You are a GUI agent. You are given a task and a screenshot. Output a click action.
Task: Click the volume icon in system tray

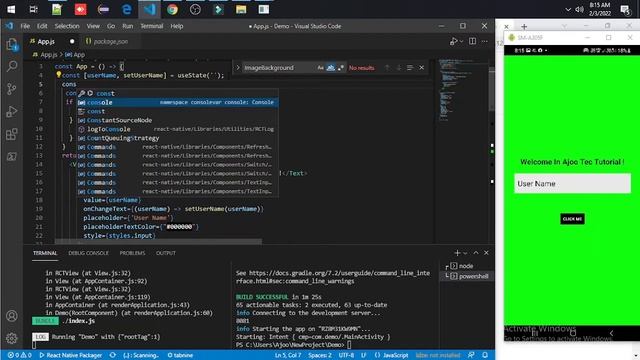click(x=579, y=9)
